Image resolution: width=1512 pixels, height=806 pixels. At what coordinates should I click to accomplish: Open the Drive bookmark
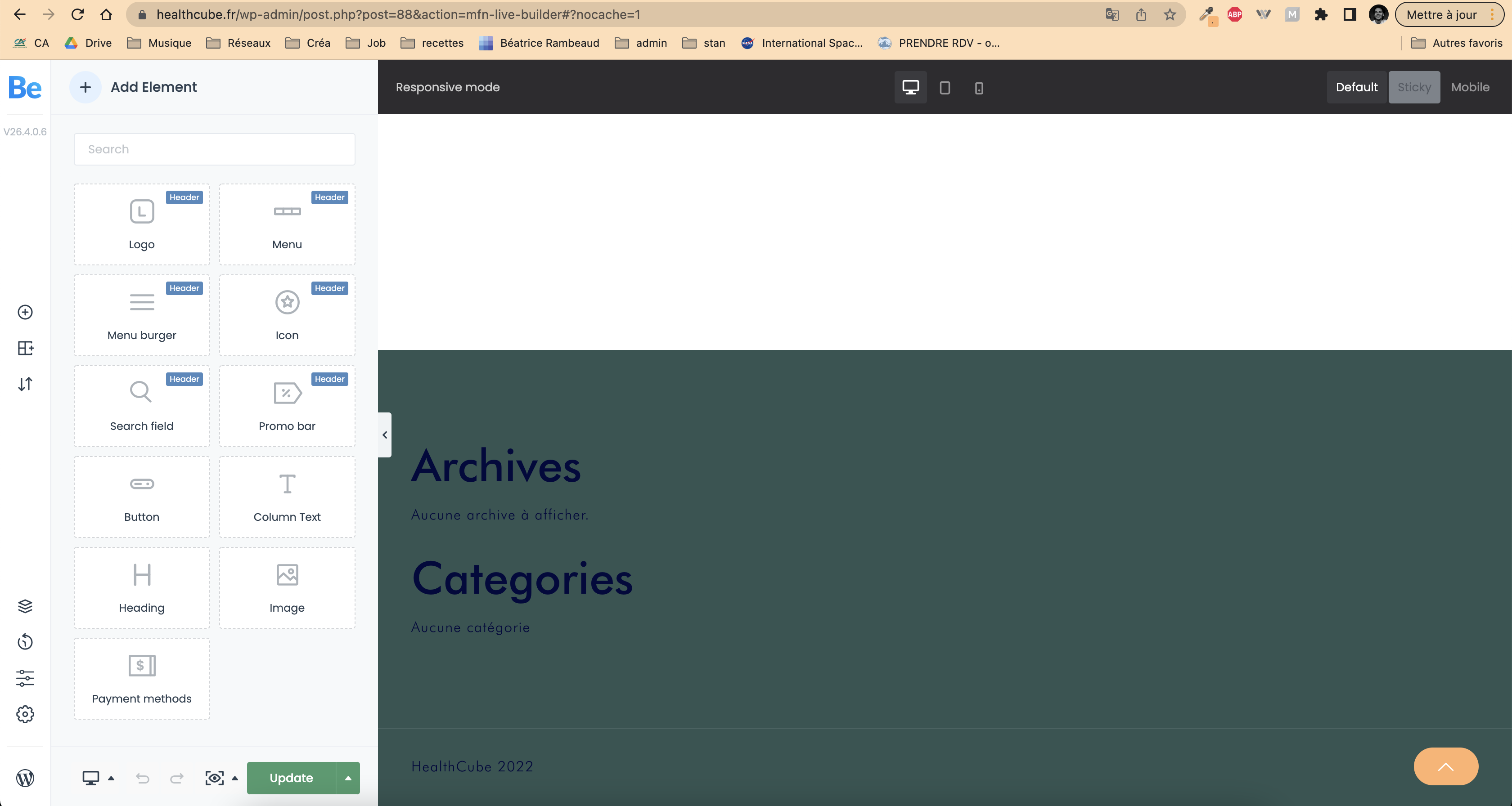click(88, 43)
